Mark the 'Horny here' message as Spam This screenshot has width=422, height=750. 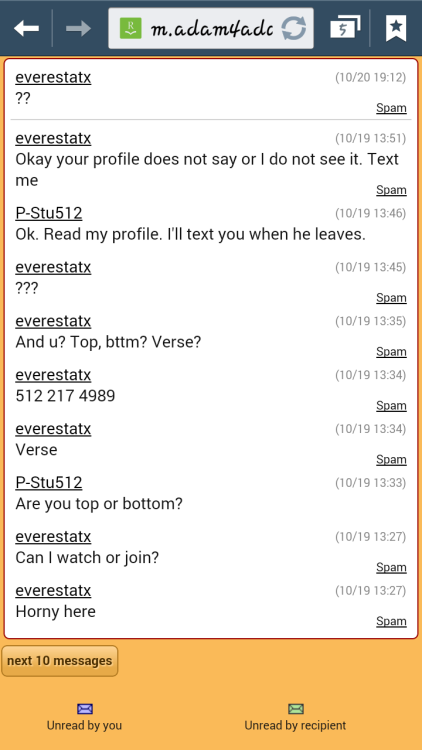391,621
